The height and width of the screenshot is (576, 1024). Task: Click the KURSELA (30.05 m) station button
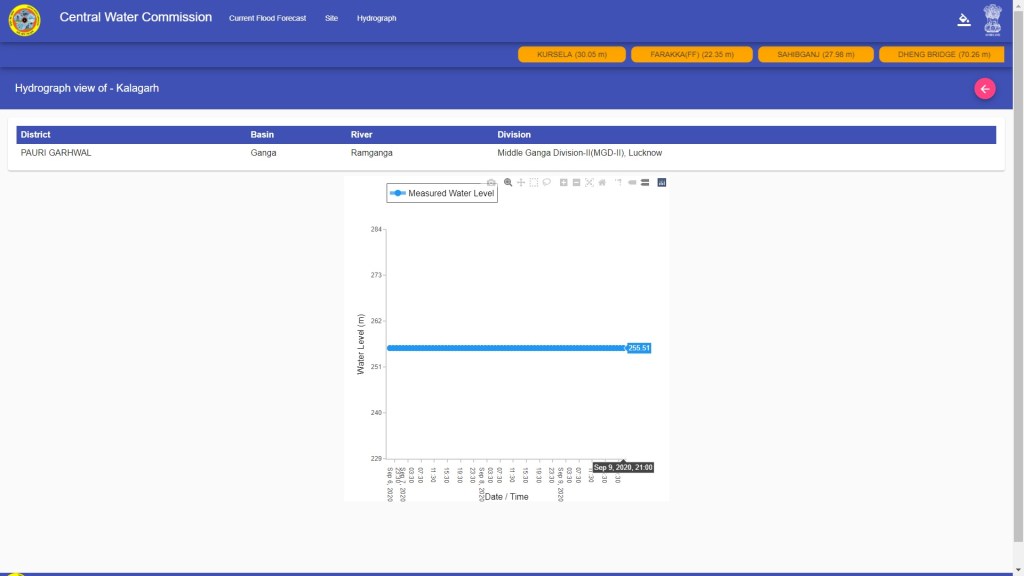pos(572,54)
